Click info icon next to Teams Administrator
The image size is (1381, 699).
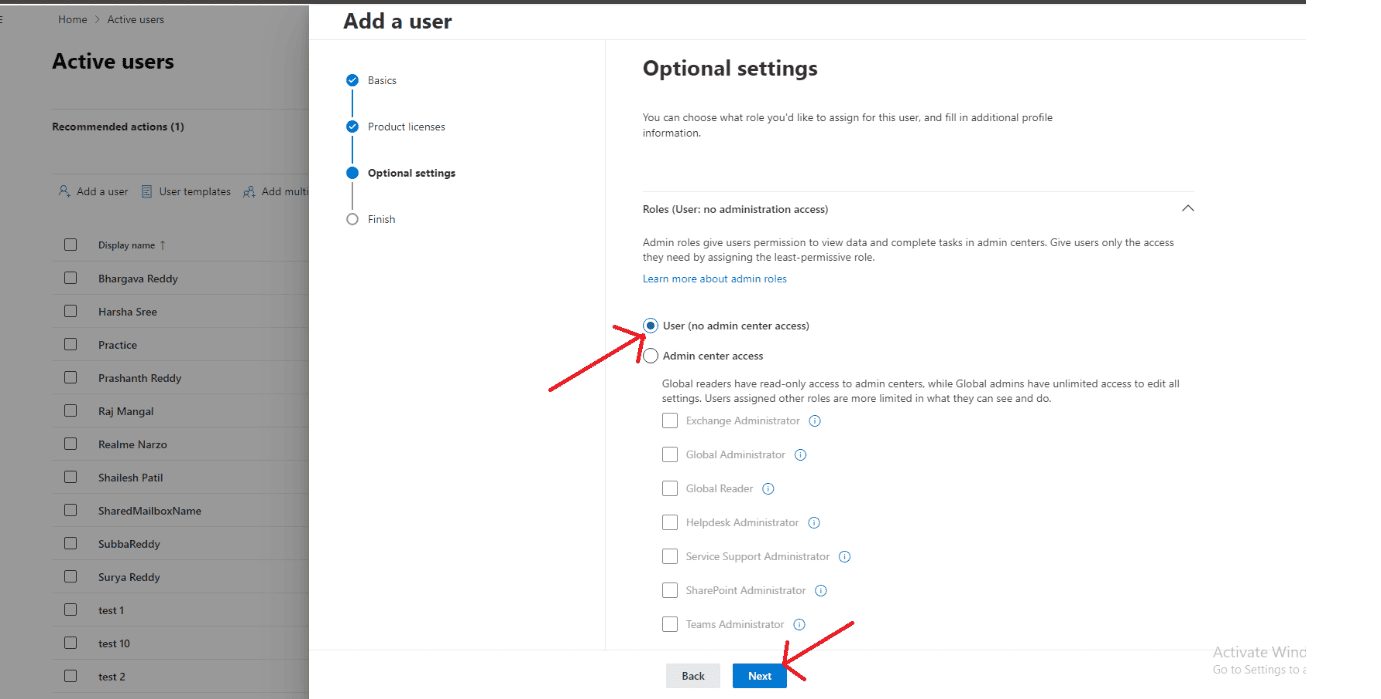[799, 625]
